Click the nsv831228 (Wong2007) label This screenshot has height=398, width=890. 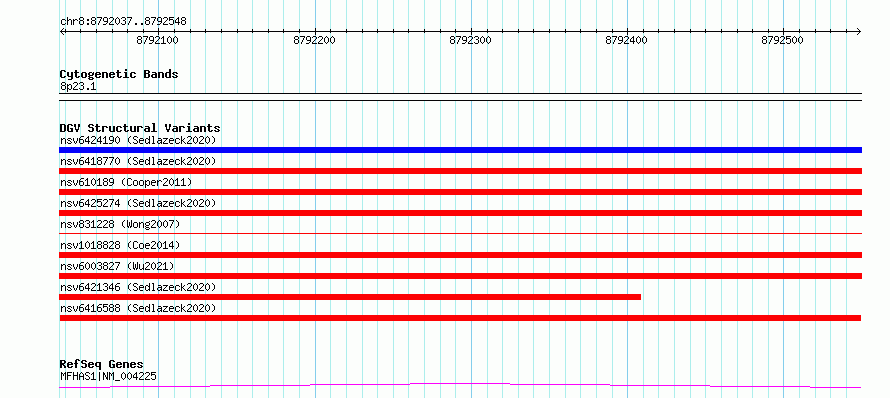pos(120,224)
